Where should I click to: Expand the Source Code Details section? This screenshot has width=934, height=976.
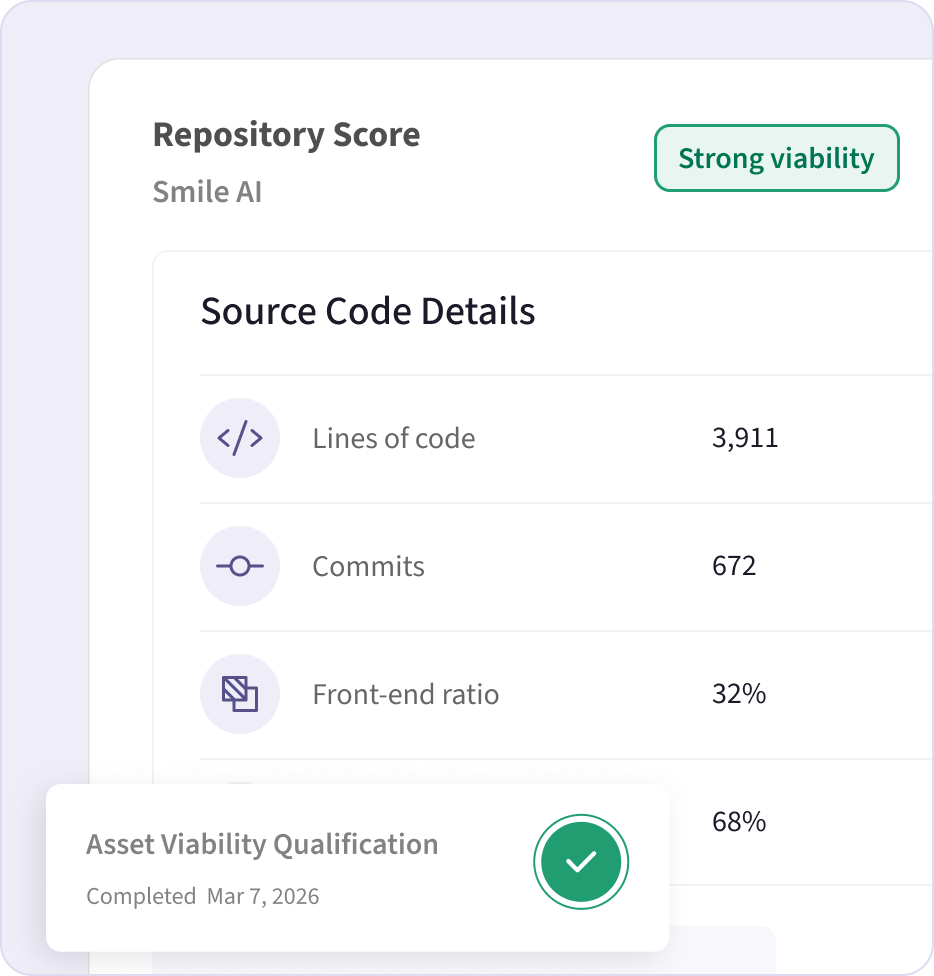pos(368,311)
